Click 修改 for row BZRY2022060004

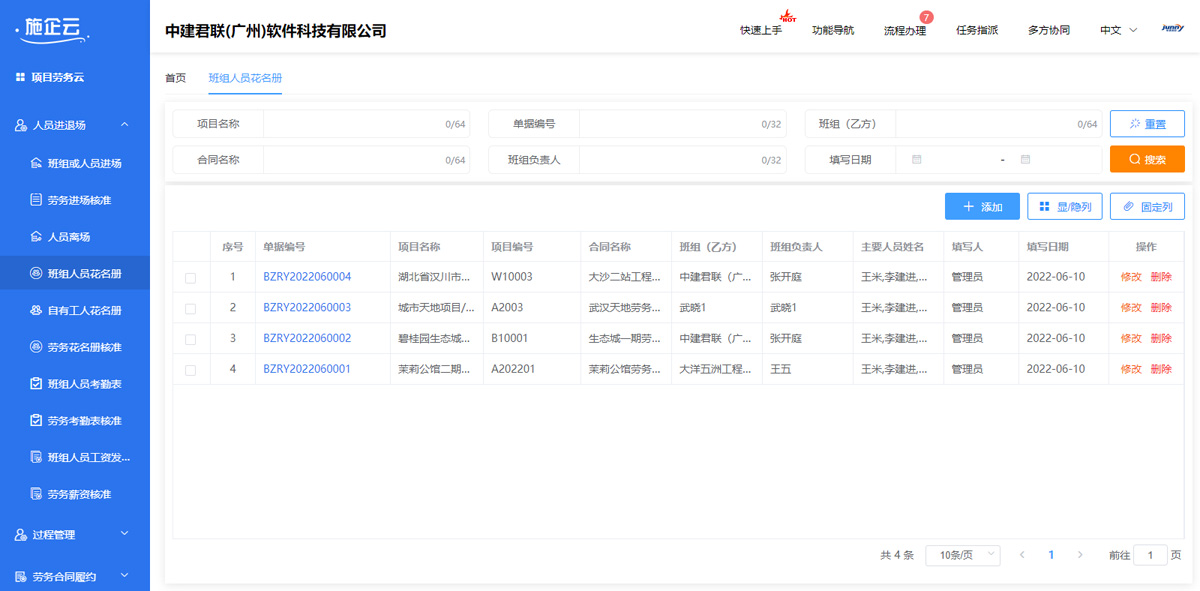coord(1131,277)
